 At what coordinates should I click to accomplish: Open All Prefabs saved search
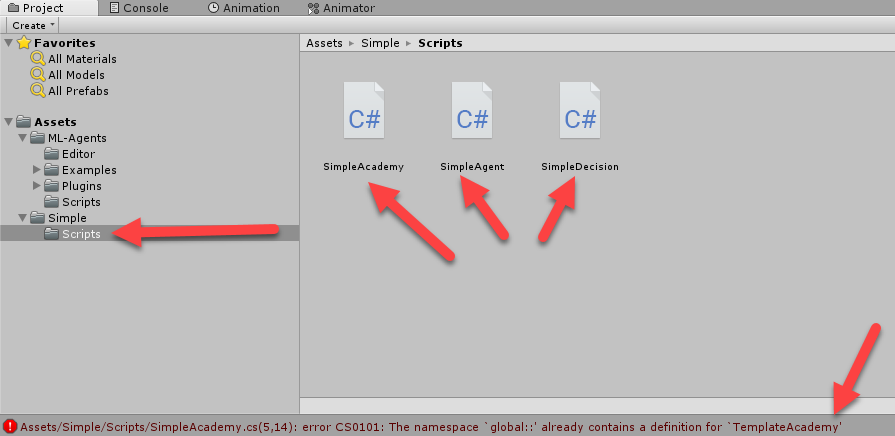(x=70, y=91)
